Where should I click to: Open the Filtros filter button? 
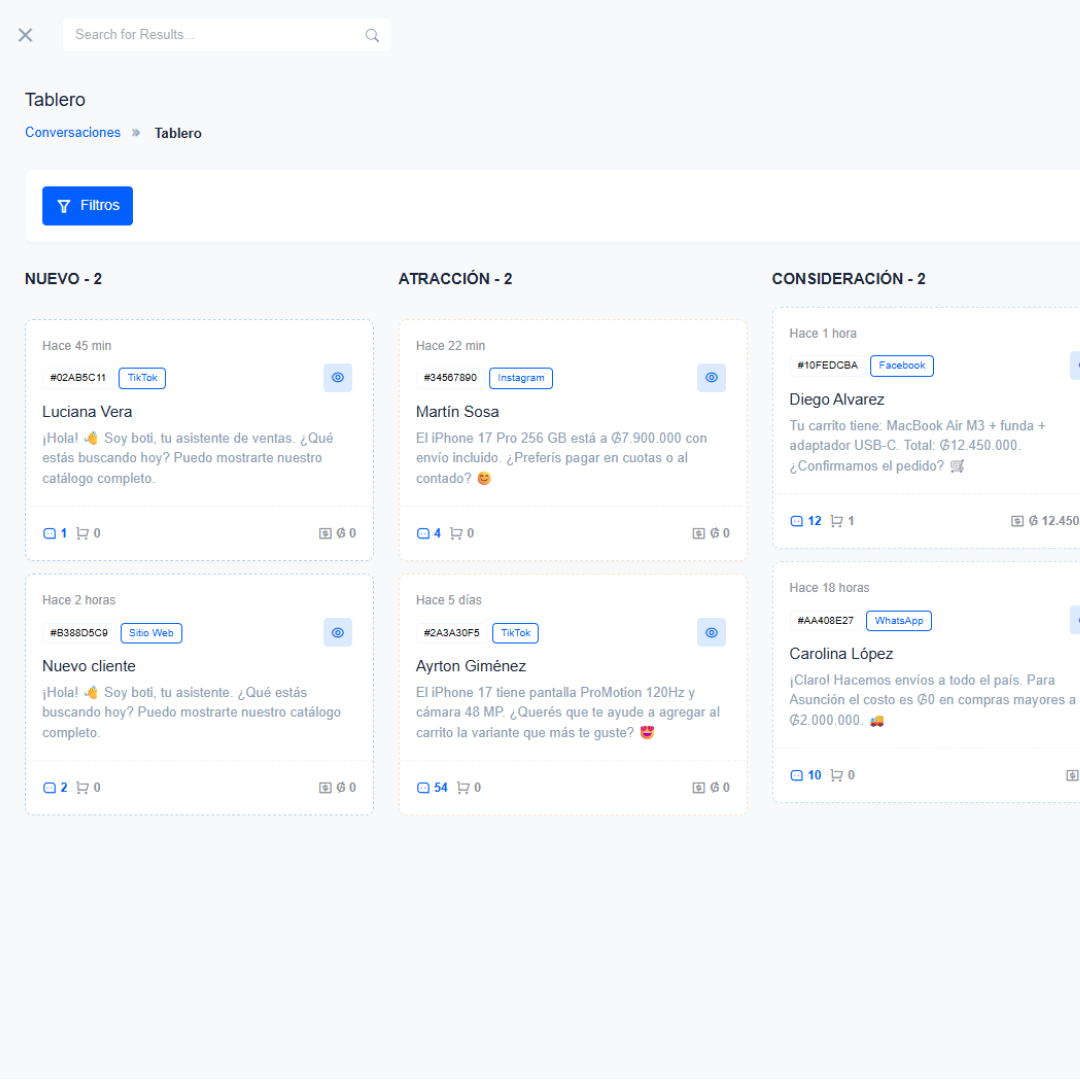[87, 206]
